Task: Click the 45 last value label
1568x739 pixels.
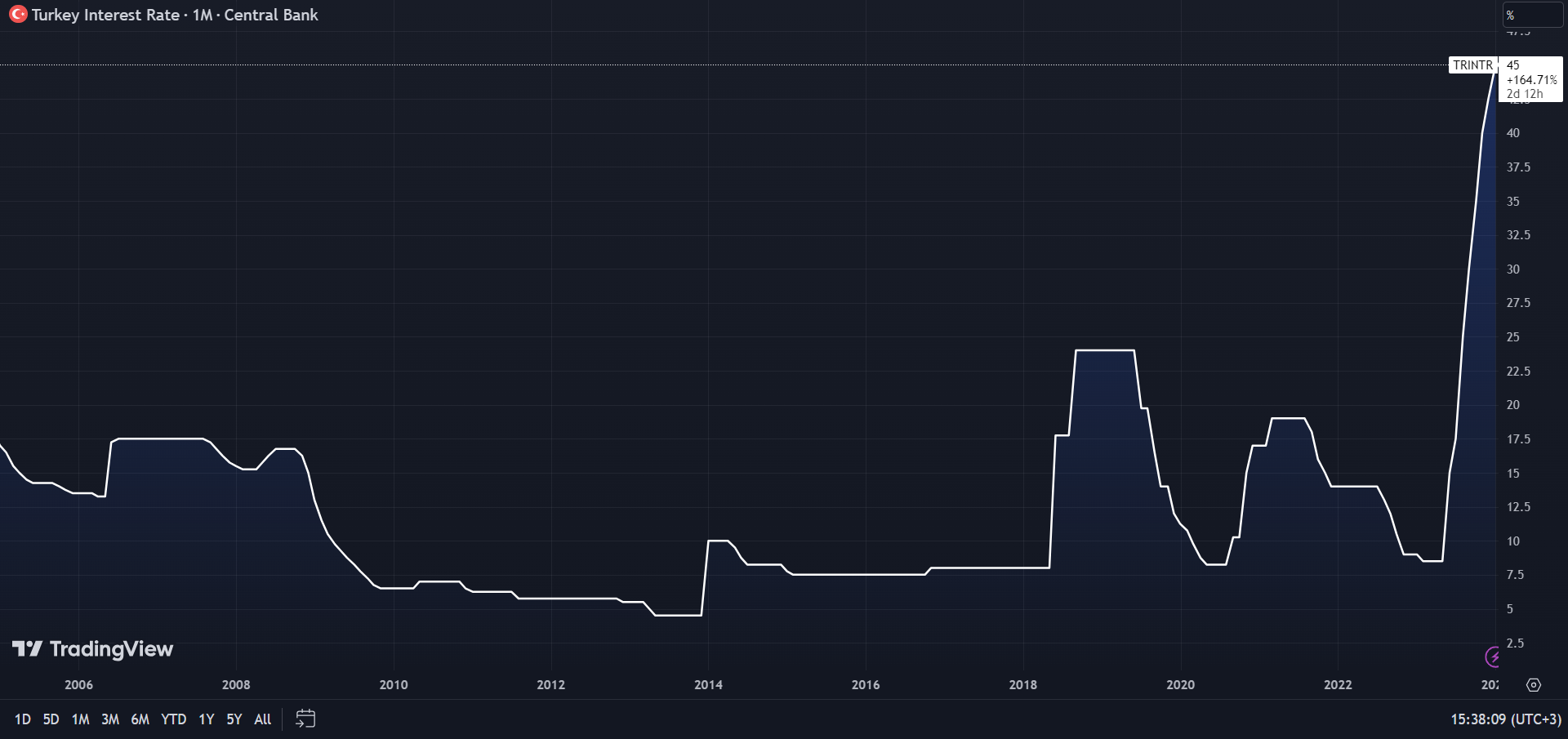Action: 1513,65
